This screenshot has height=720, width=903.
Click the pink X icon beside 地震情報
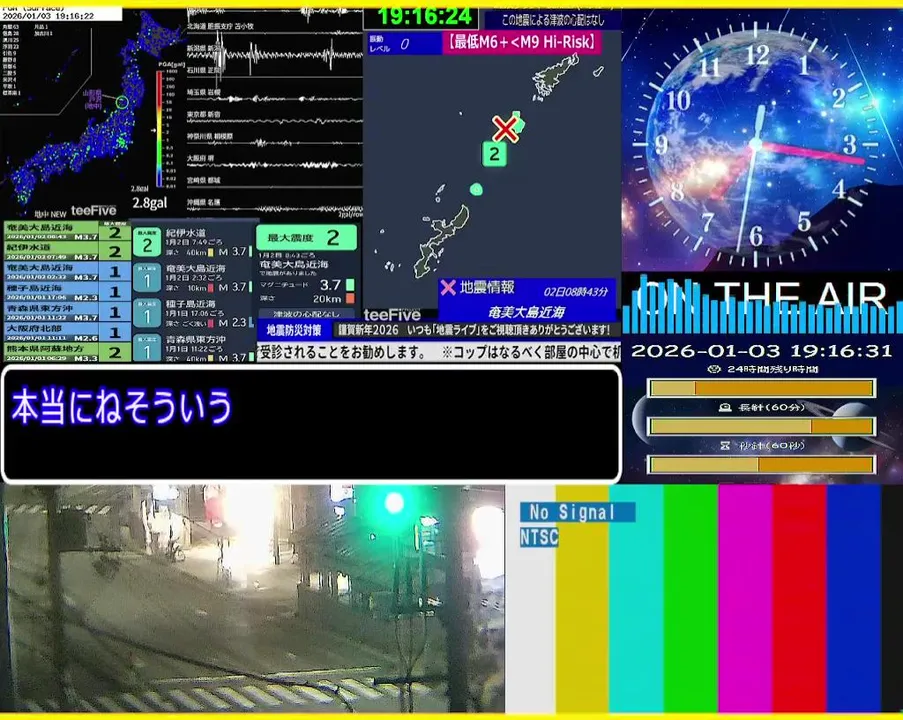[x=447, y=287]
